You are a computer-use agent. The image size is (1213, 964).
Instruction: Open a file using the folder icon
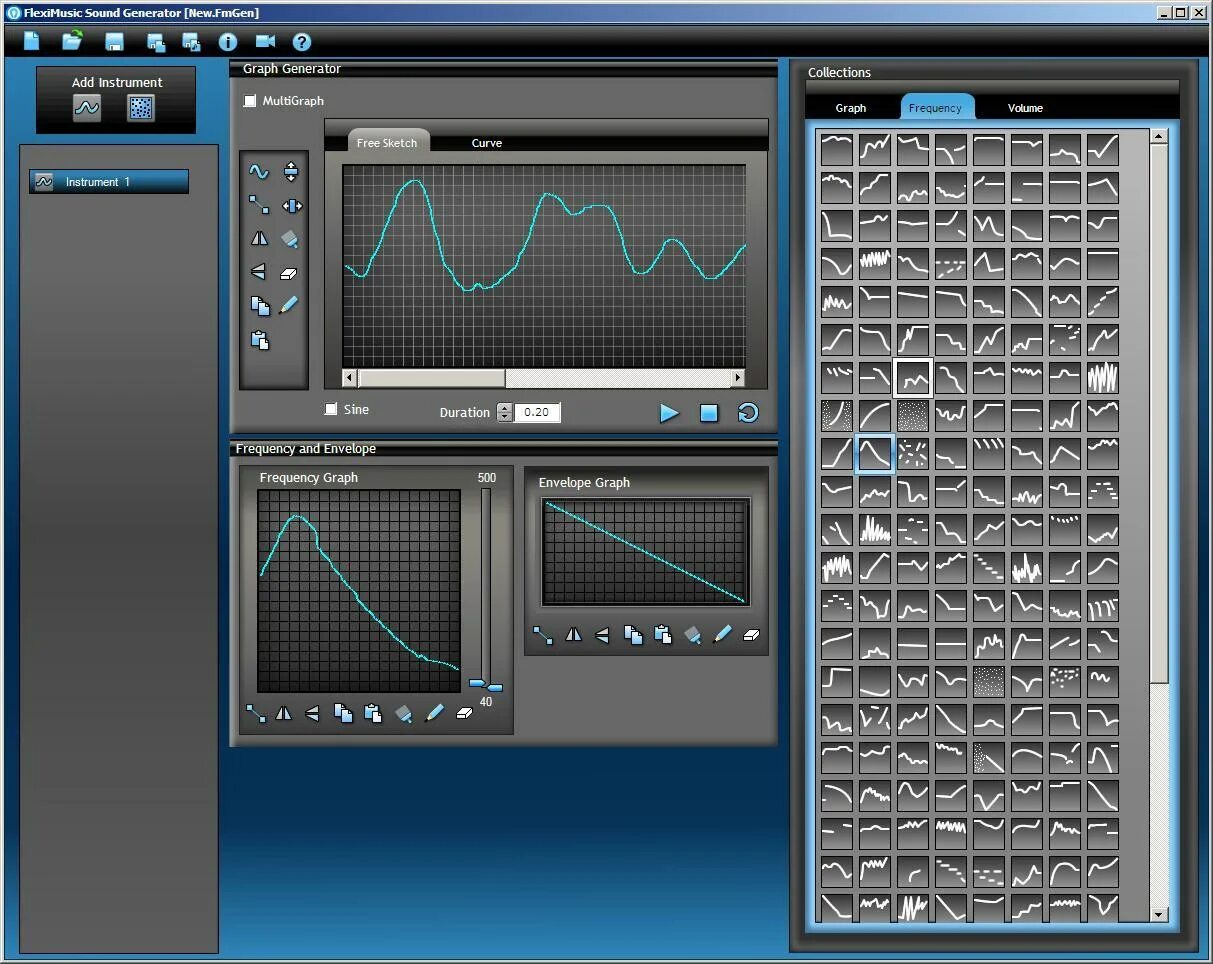click(73, 41)
